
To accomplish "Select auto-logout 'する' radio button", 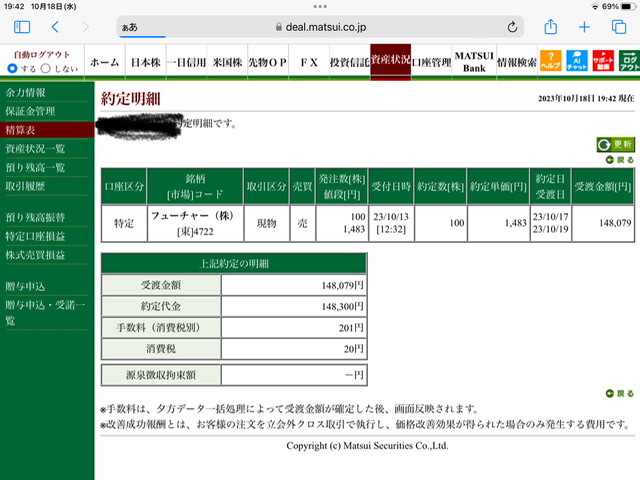I will (x=12, y=68).
